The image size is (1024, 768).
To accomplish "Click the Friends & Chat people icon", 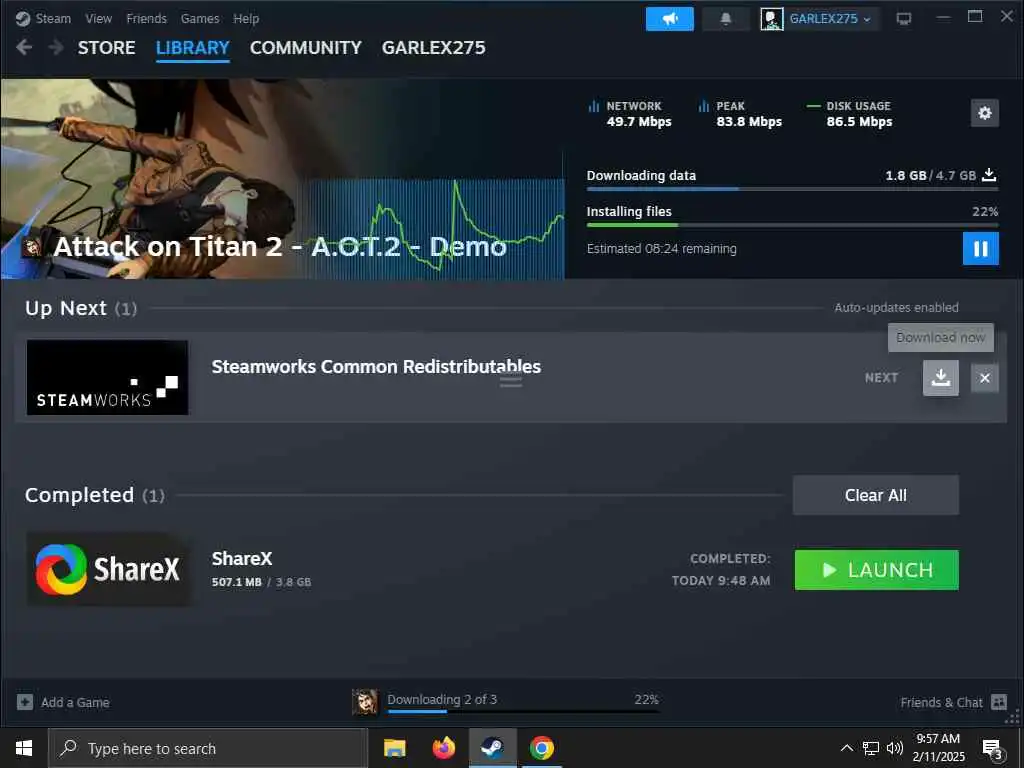I will 999,702.
